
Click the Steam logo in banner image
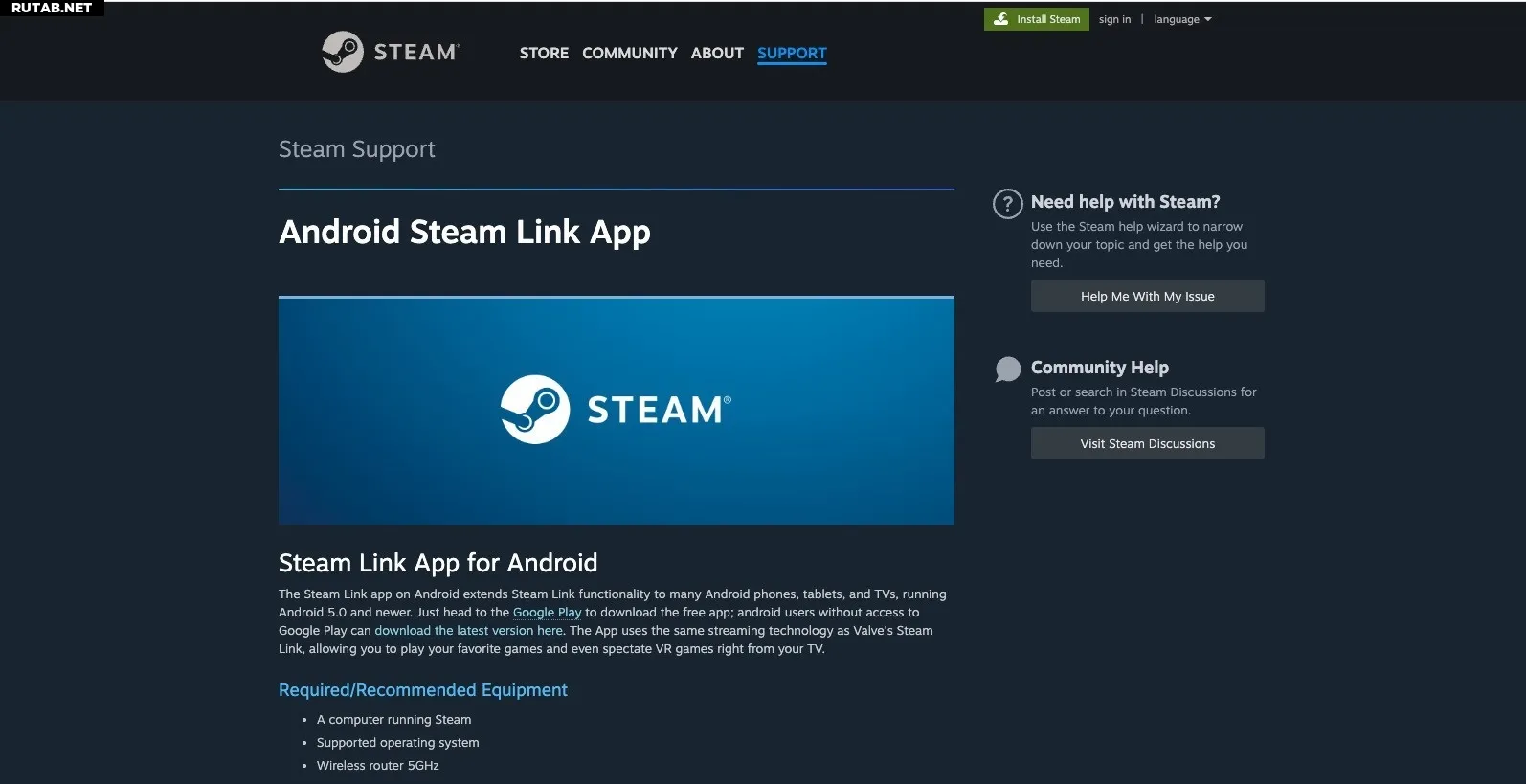[x=615, y=410]
